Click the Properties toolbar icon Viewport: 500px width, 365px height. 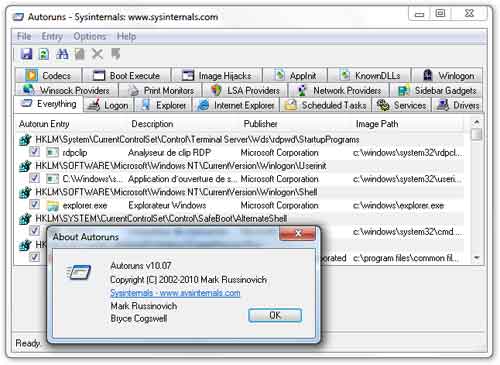(80, 54)
